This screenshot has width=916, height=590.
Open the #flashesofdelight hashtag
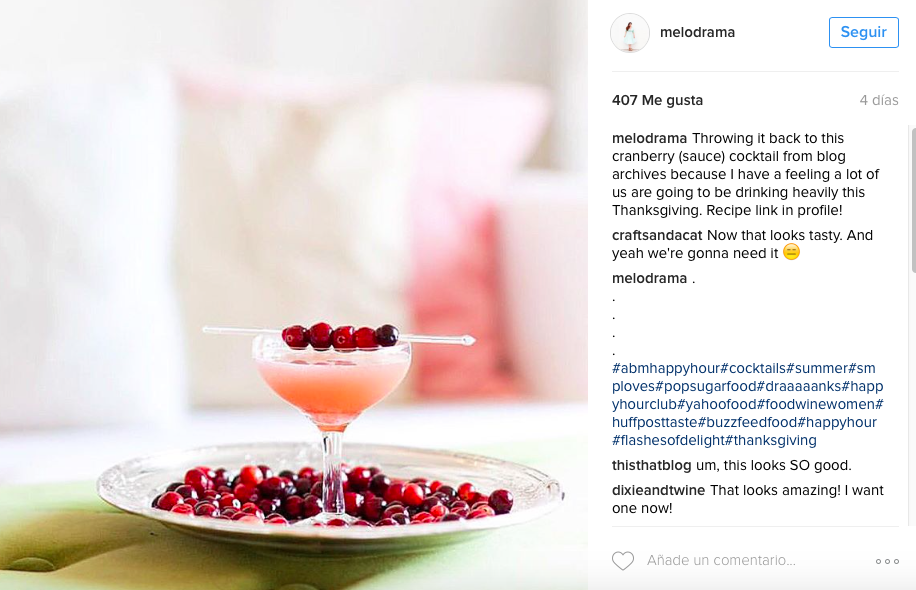tap(668, 440)
